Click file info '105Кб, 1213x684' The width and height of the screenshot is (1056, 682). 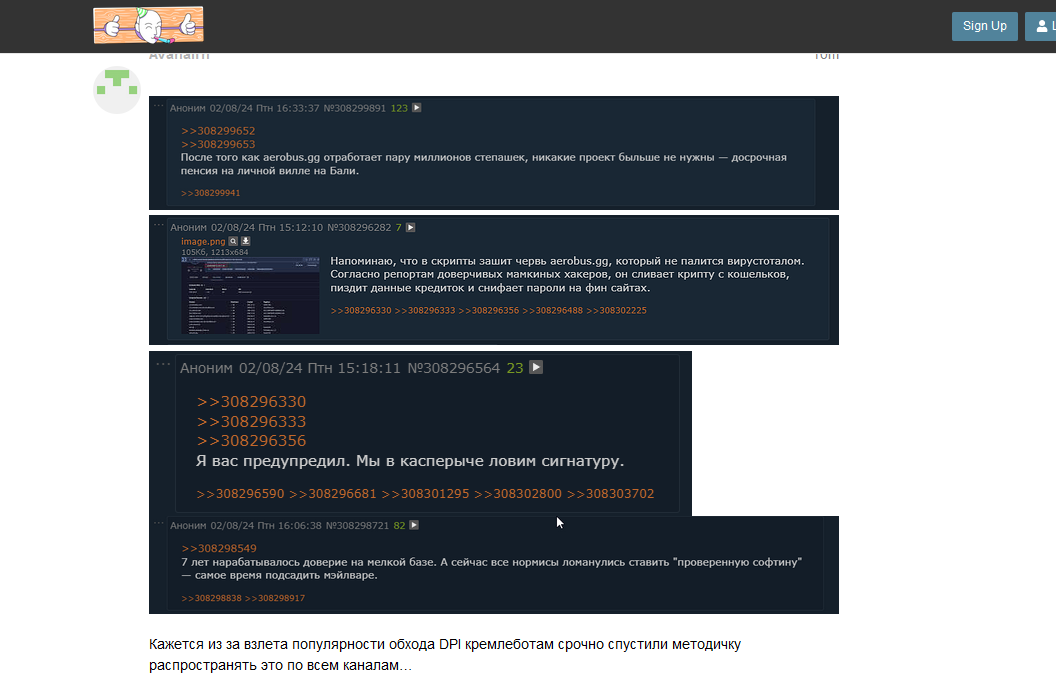214,252
